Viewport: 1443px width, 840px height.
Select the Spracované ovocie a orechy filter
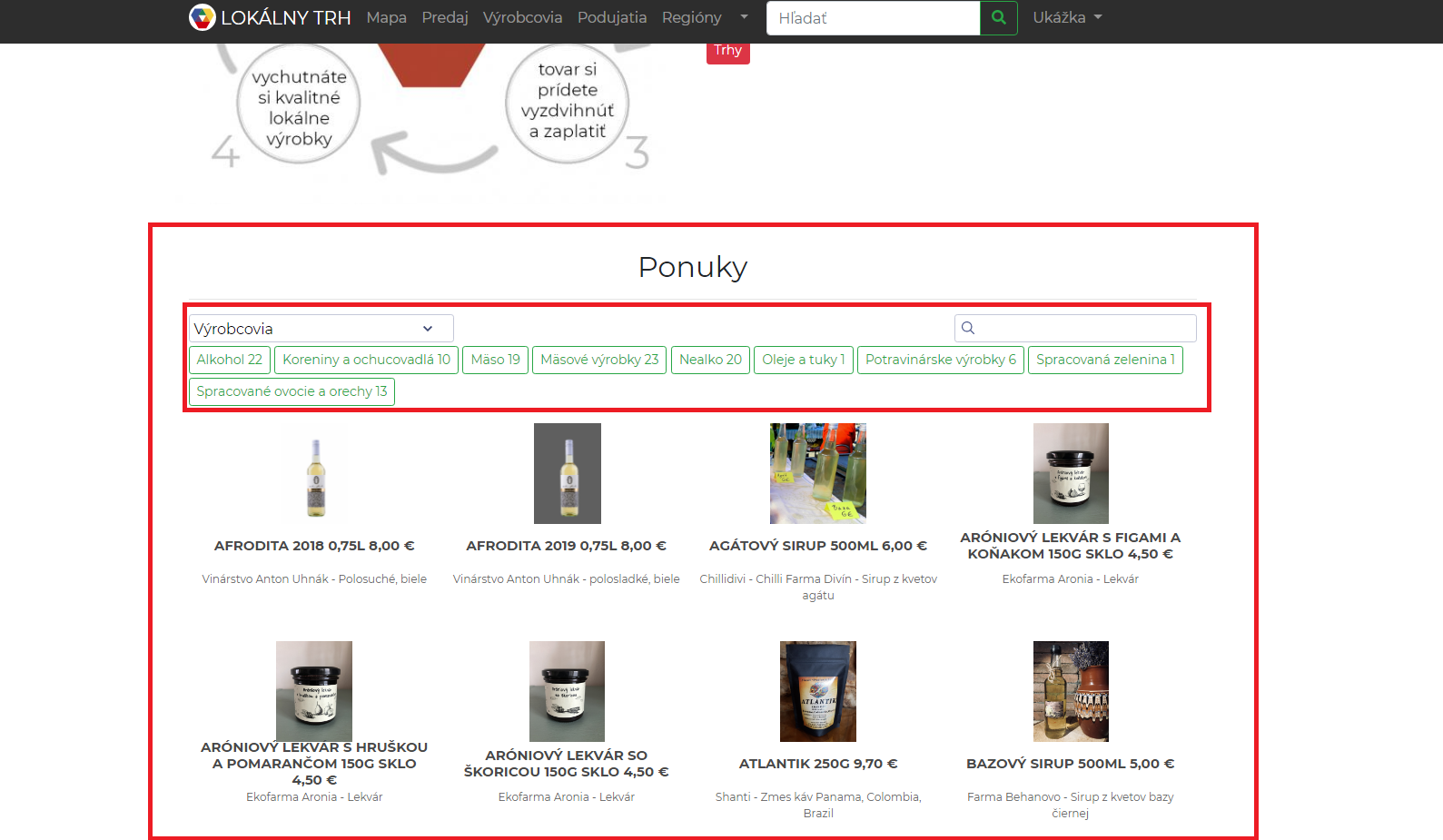[x=292, y=391]
